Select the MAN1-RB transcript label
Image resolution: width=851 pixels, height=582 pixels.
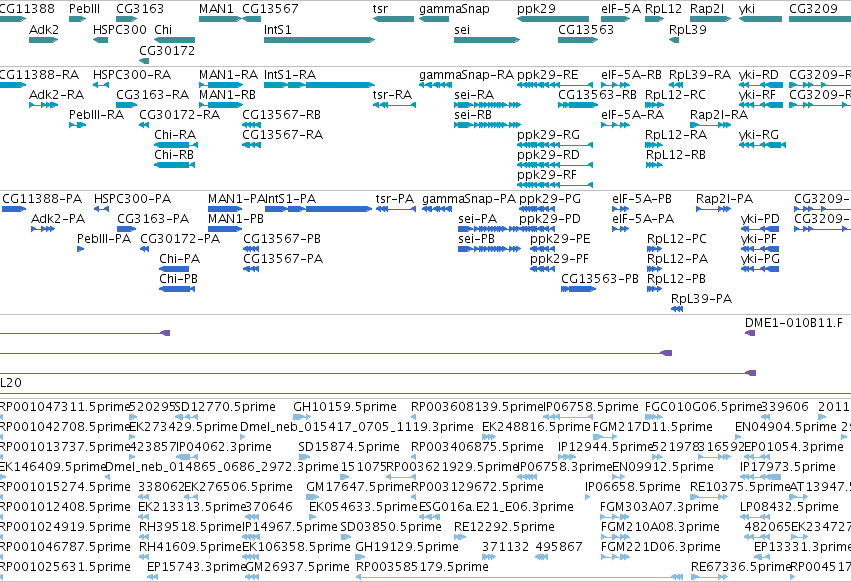227,94
